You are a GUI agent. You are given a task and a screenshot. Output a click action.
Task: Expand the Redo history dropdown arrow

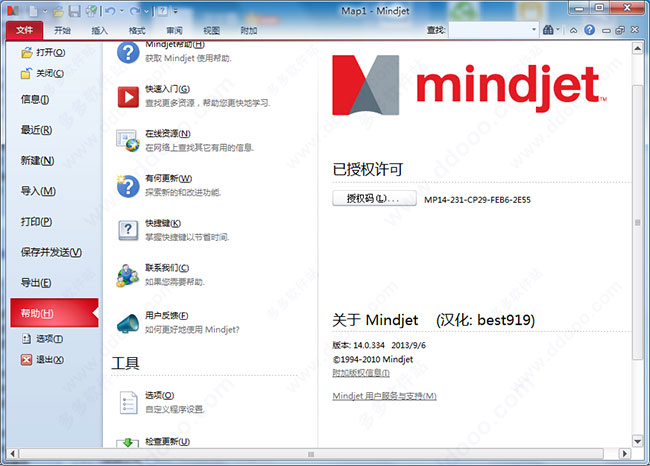[146, 11]
